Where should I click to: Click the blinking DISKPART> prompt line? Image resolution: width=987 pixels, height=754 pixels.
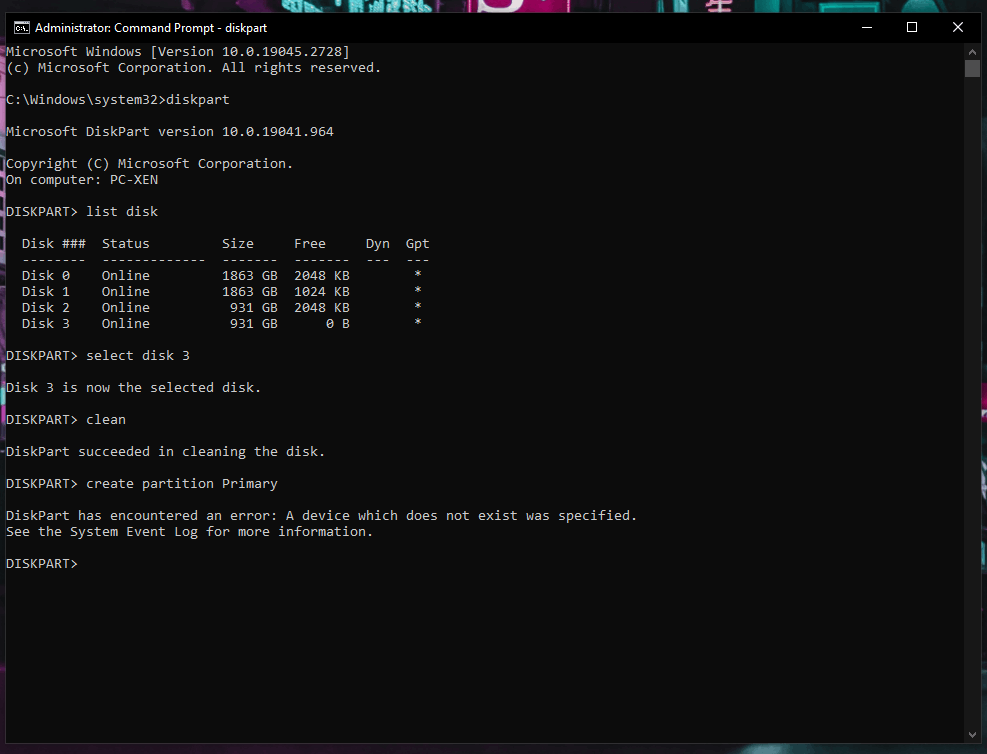click(x=42, y=563)
